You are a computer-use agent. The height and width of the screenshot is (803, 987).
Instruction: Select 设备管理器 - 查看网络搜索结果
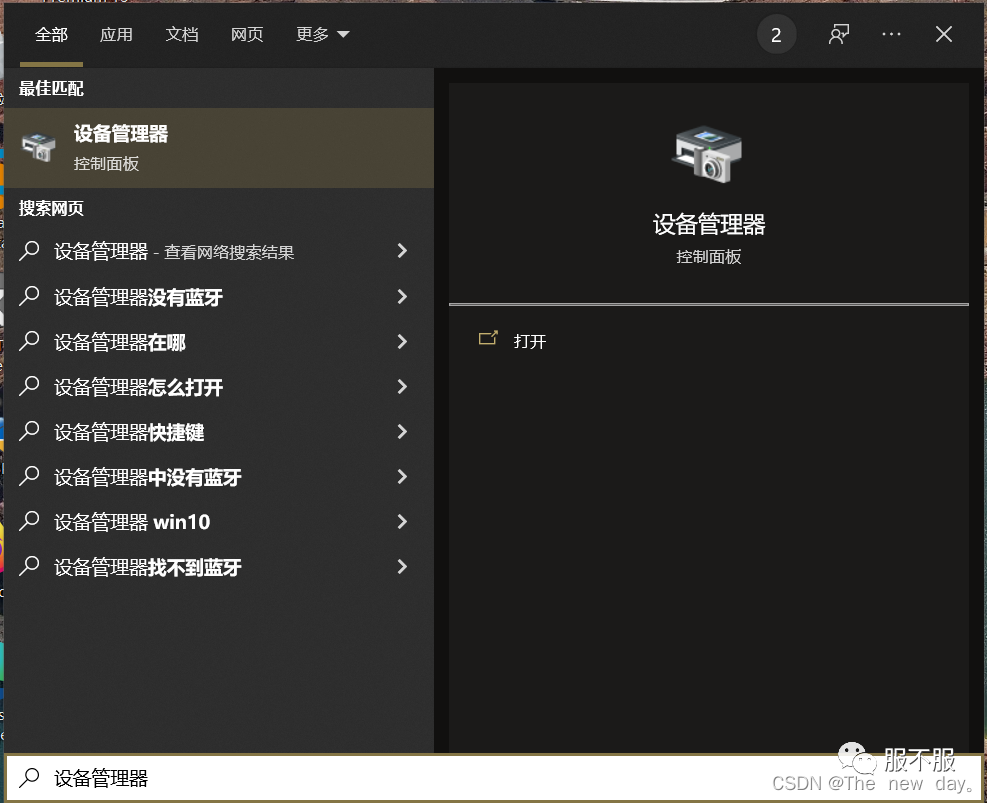click(219, 252)
